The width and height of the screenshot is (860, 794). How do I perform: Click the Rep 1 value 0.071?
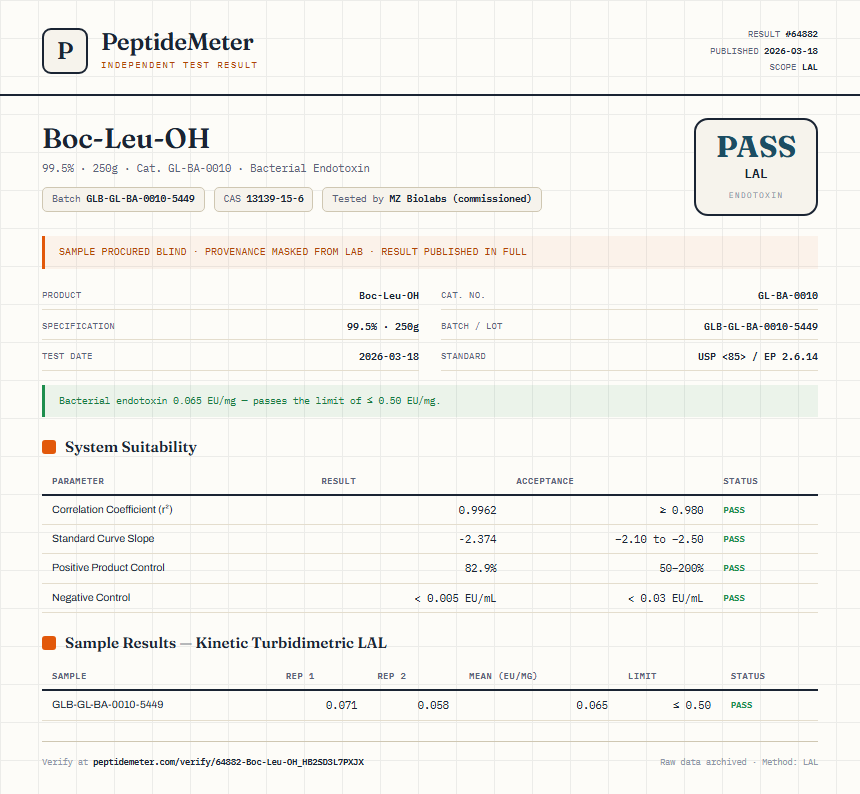[x=341, y=705]
